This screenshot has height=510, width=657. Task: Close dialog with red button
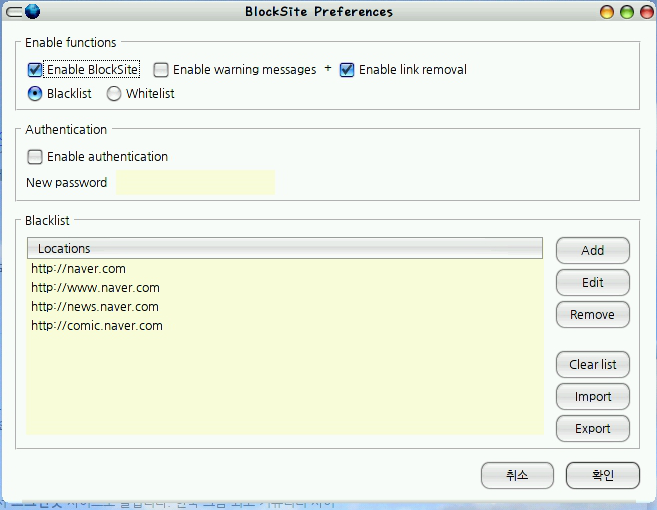647,12
